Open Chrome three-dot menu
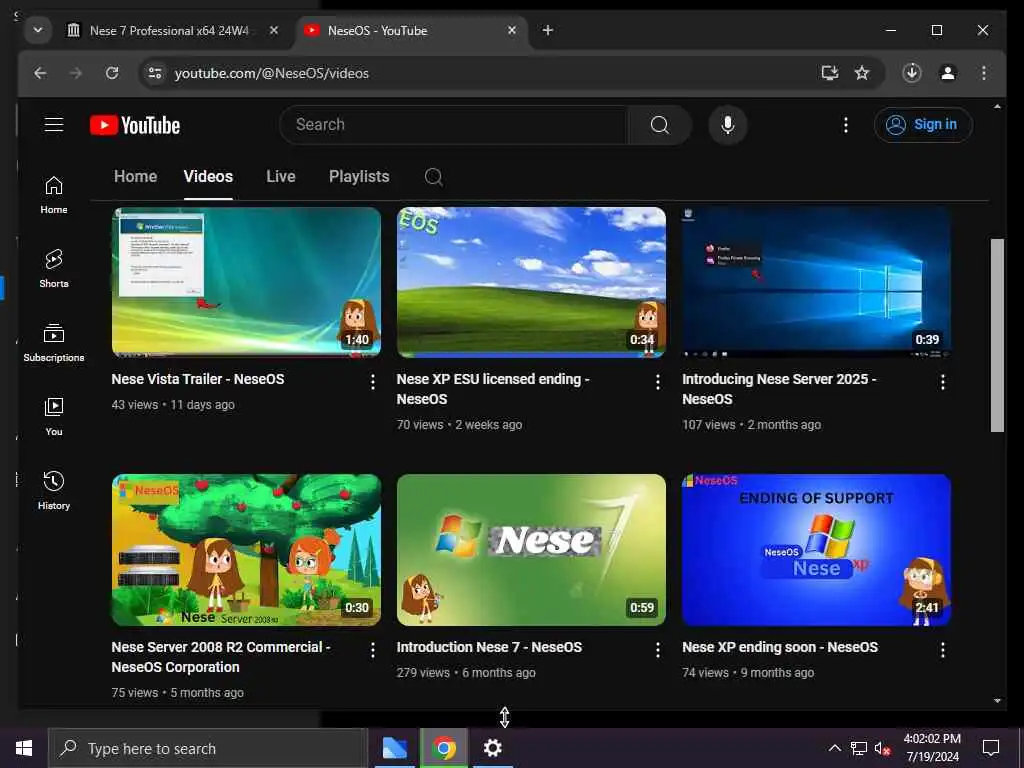The width and height of the screenshot is (1024, 768). tap(984, 73)
